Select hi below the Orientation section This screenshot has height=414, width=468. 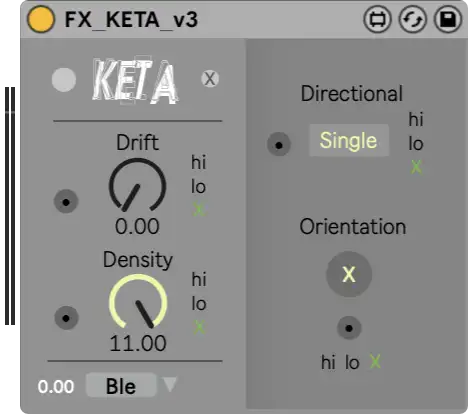click(x=328, y=362)
